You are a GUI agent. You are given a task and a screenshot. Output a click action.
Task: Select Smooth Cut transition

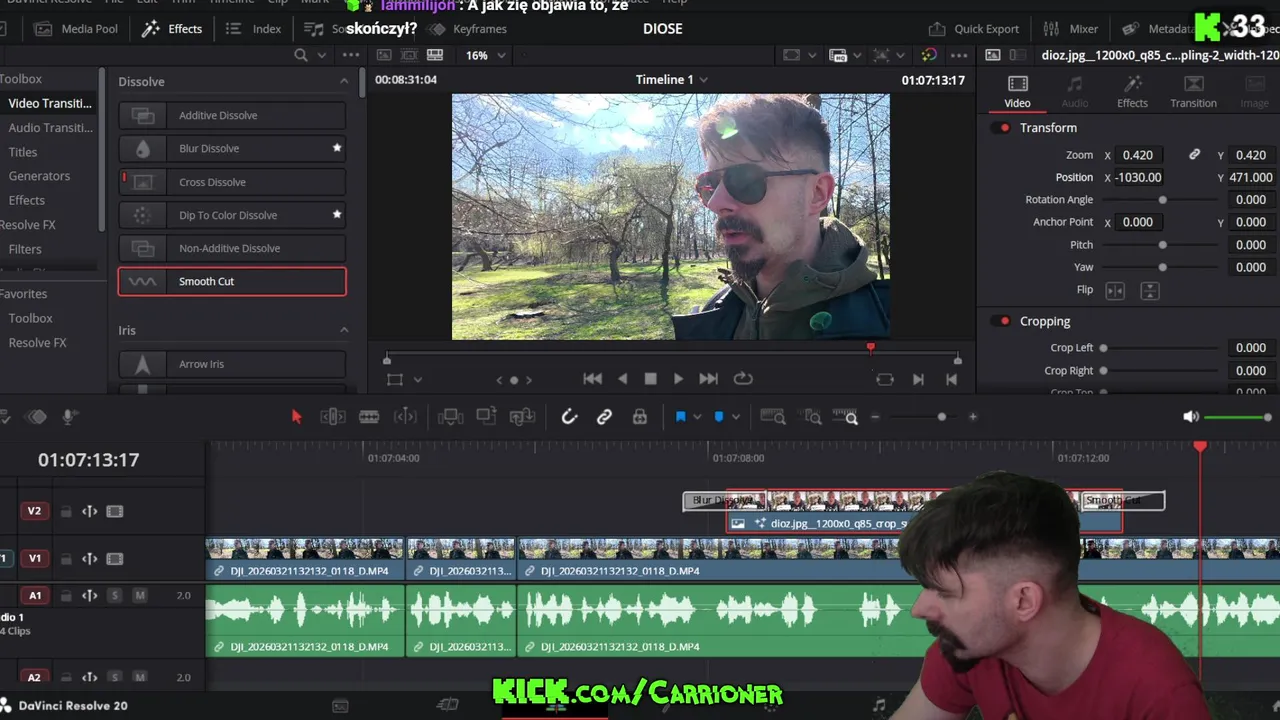pyautogui.click(x=232, y=281)
